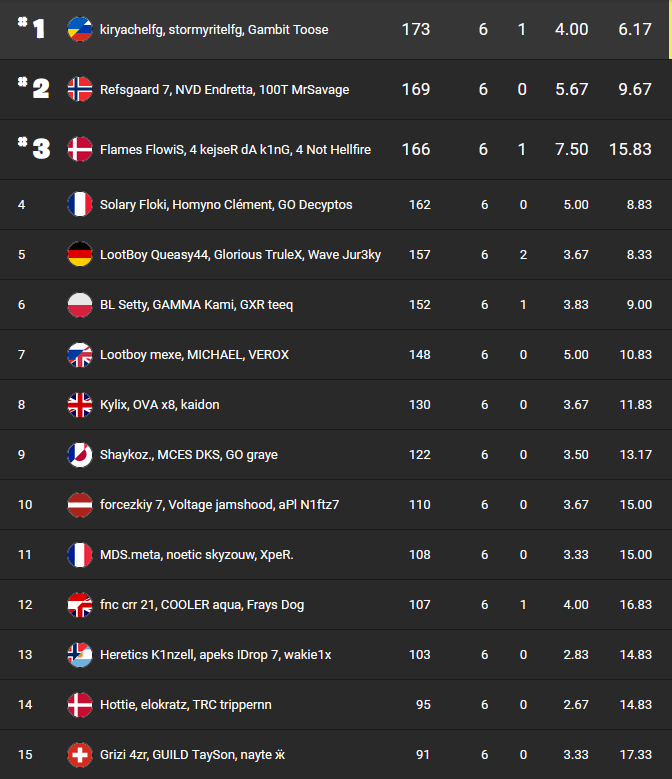Open team Flames FlowiS, 4 kejseR dA k1nG
Screen dimensions: 672x779
pos(235,150)
